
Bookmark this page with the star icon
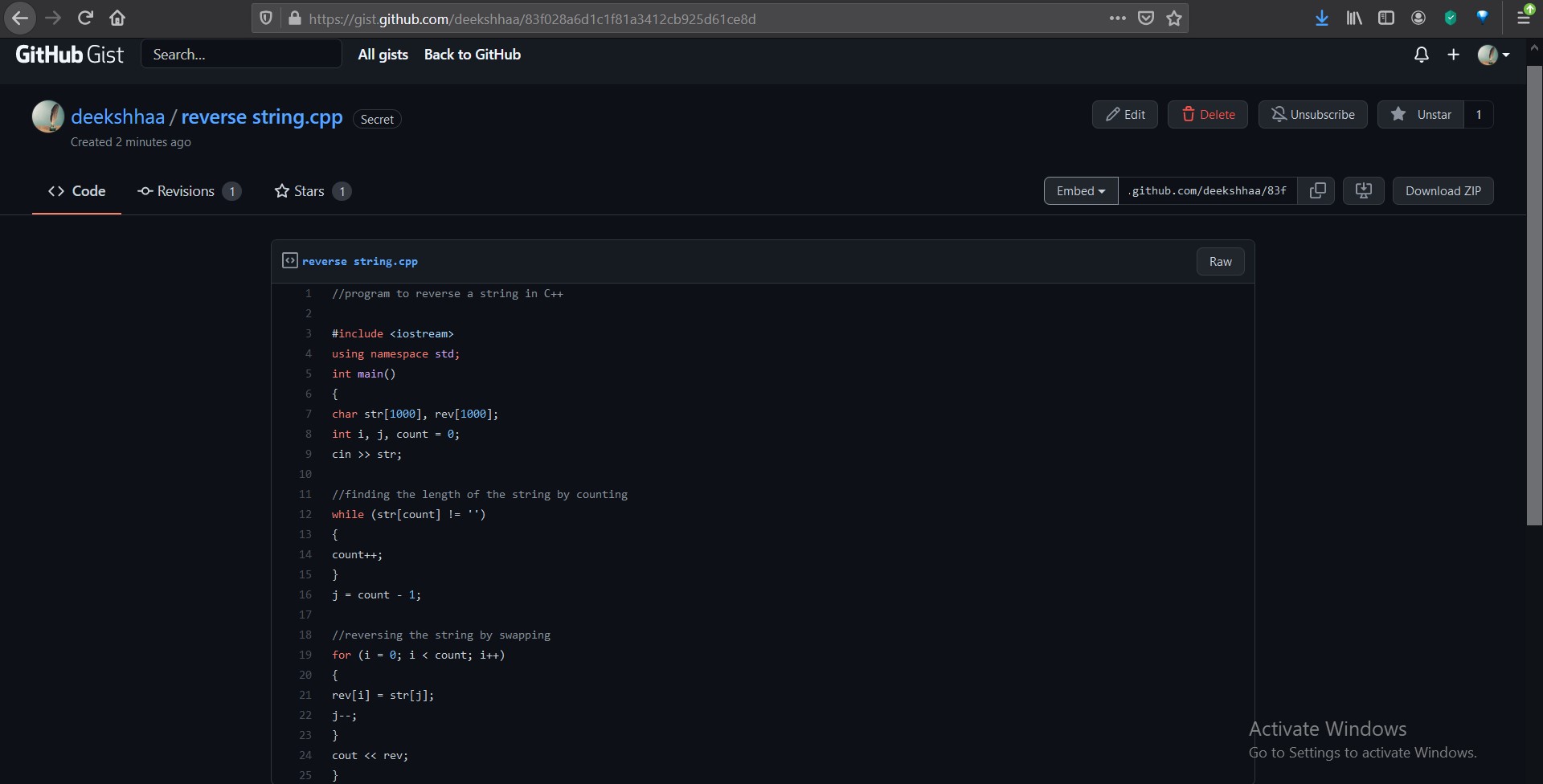coord(1174,18)
